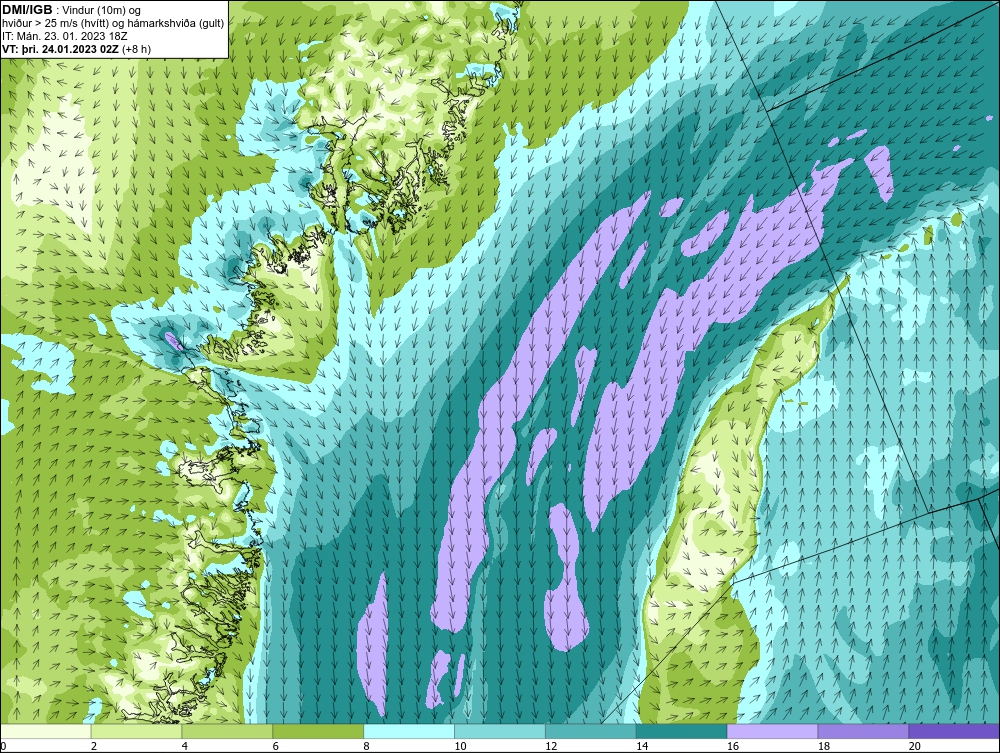Viewport: 1000px width, 753px height.
Task: Click the legend band above 20 m/s
Action: coord(954,731)
